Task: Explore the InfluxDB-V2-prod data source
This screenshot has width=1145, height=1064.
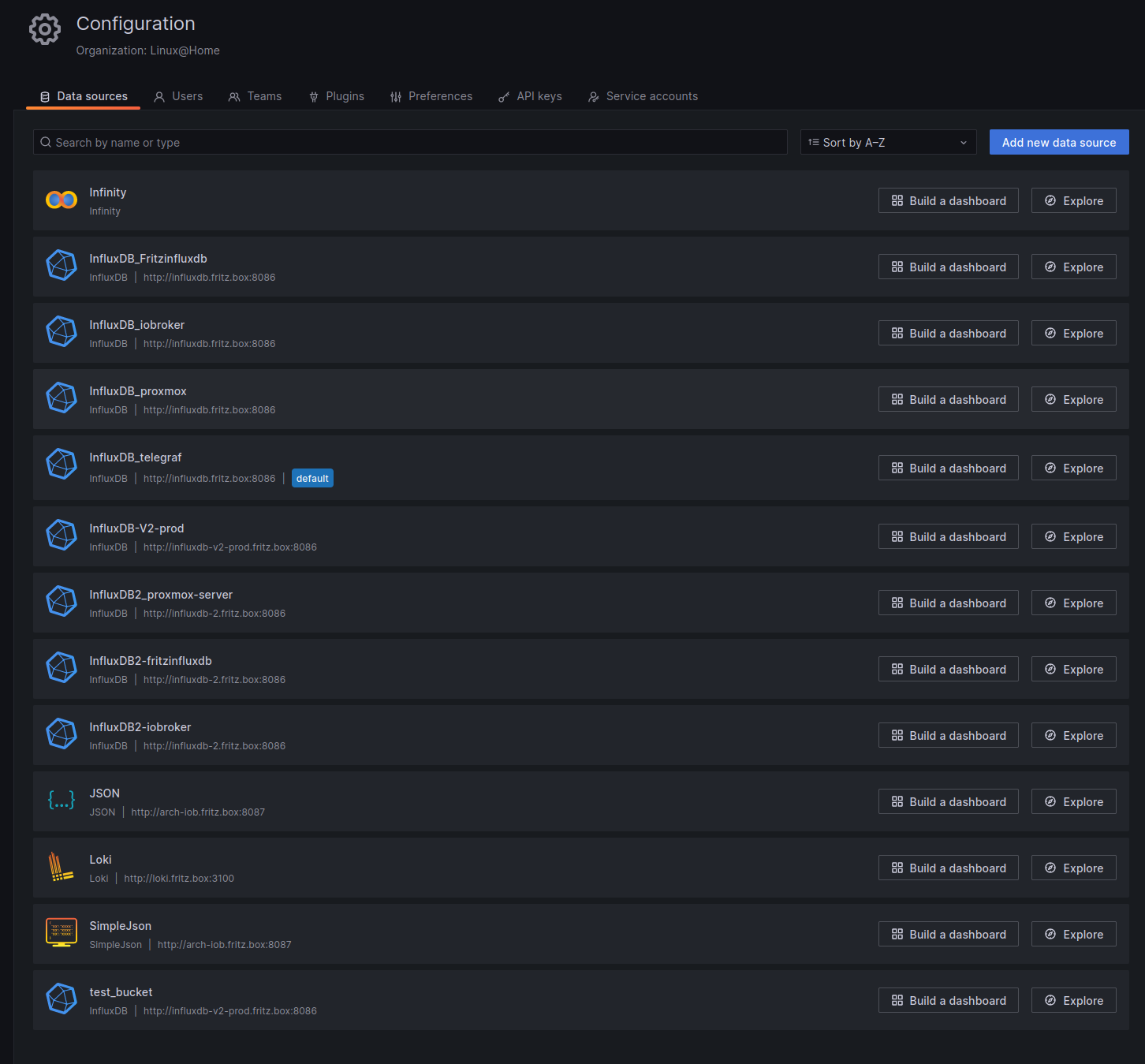Action: click(x=1074, y=536)
